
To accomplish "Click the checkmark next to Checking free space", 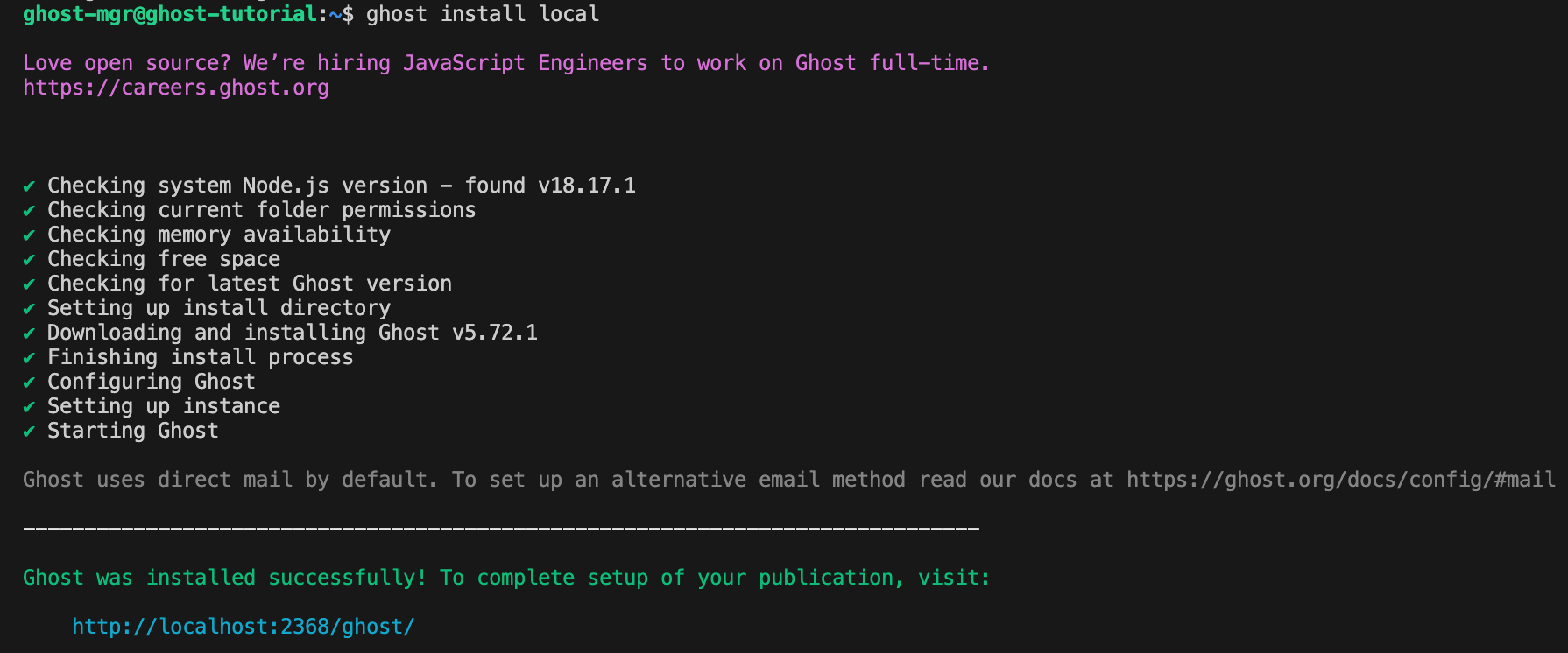I will pos(29,260).
